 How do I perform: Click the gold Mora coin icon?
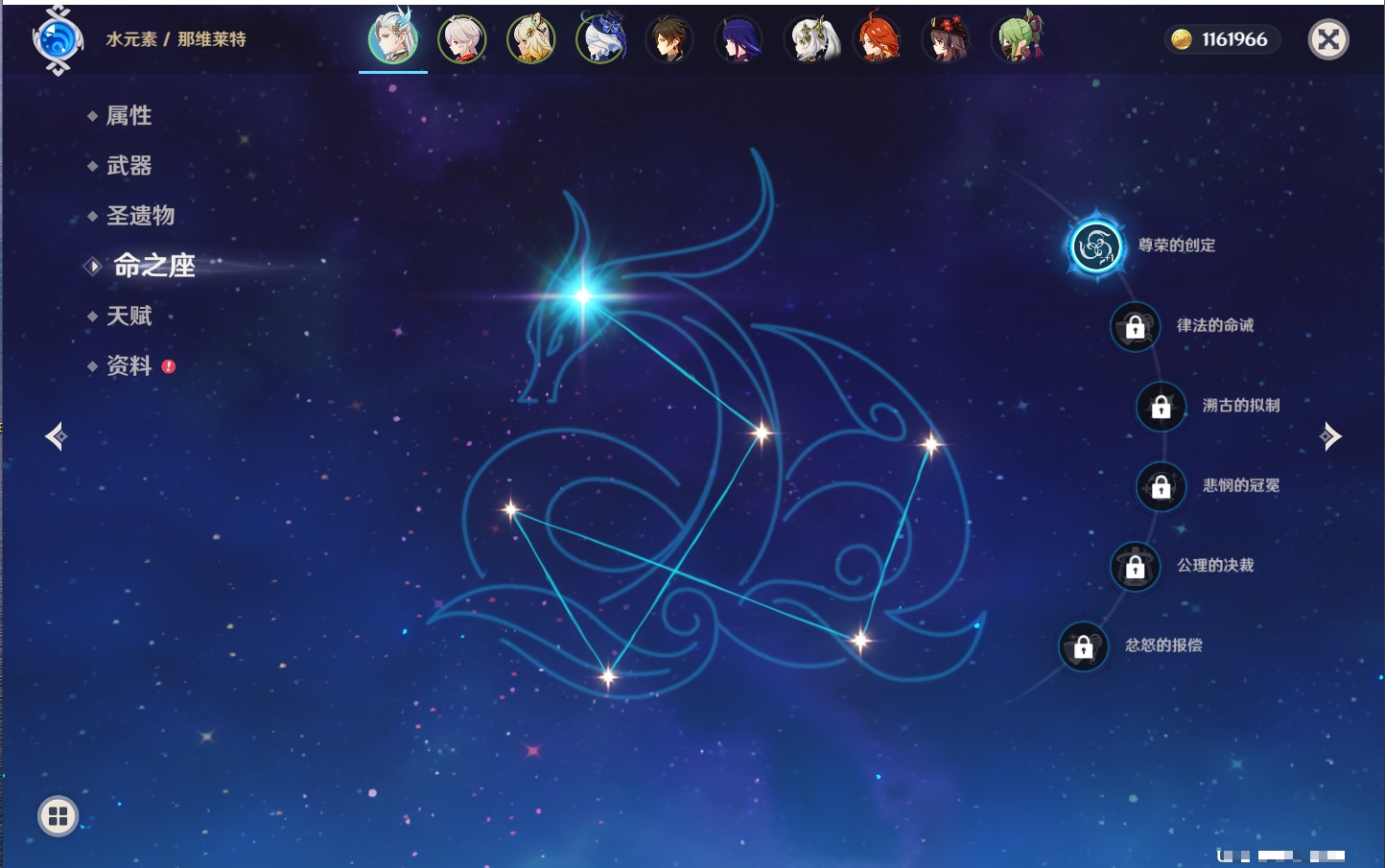[x=1182, y=39]
